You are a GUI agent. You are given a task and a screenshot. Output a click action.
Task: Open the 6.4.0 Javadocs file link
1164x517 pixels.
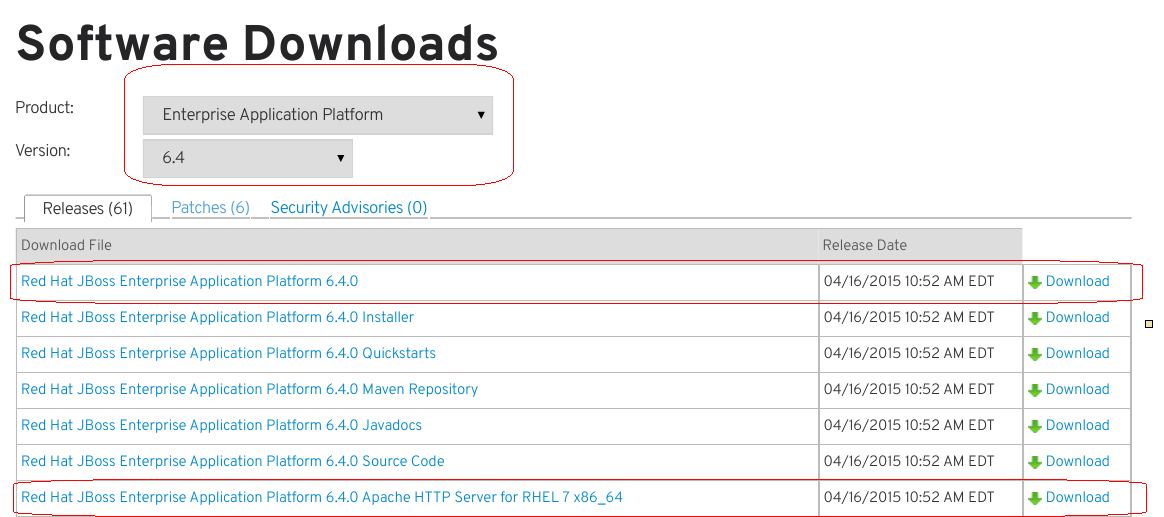tap(221, 426)
